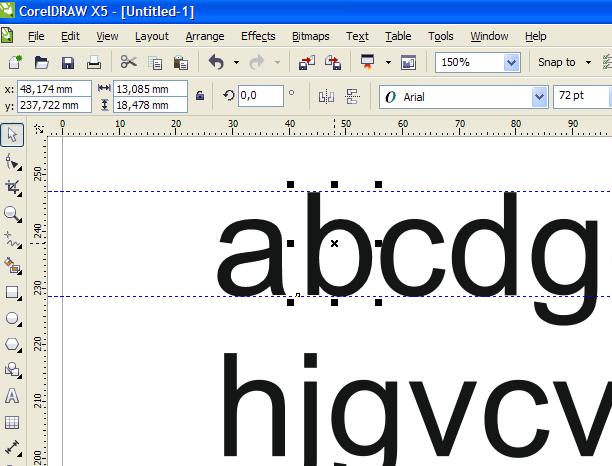Click the x center marker of selection

click(334, 244)
